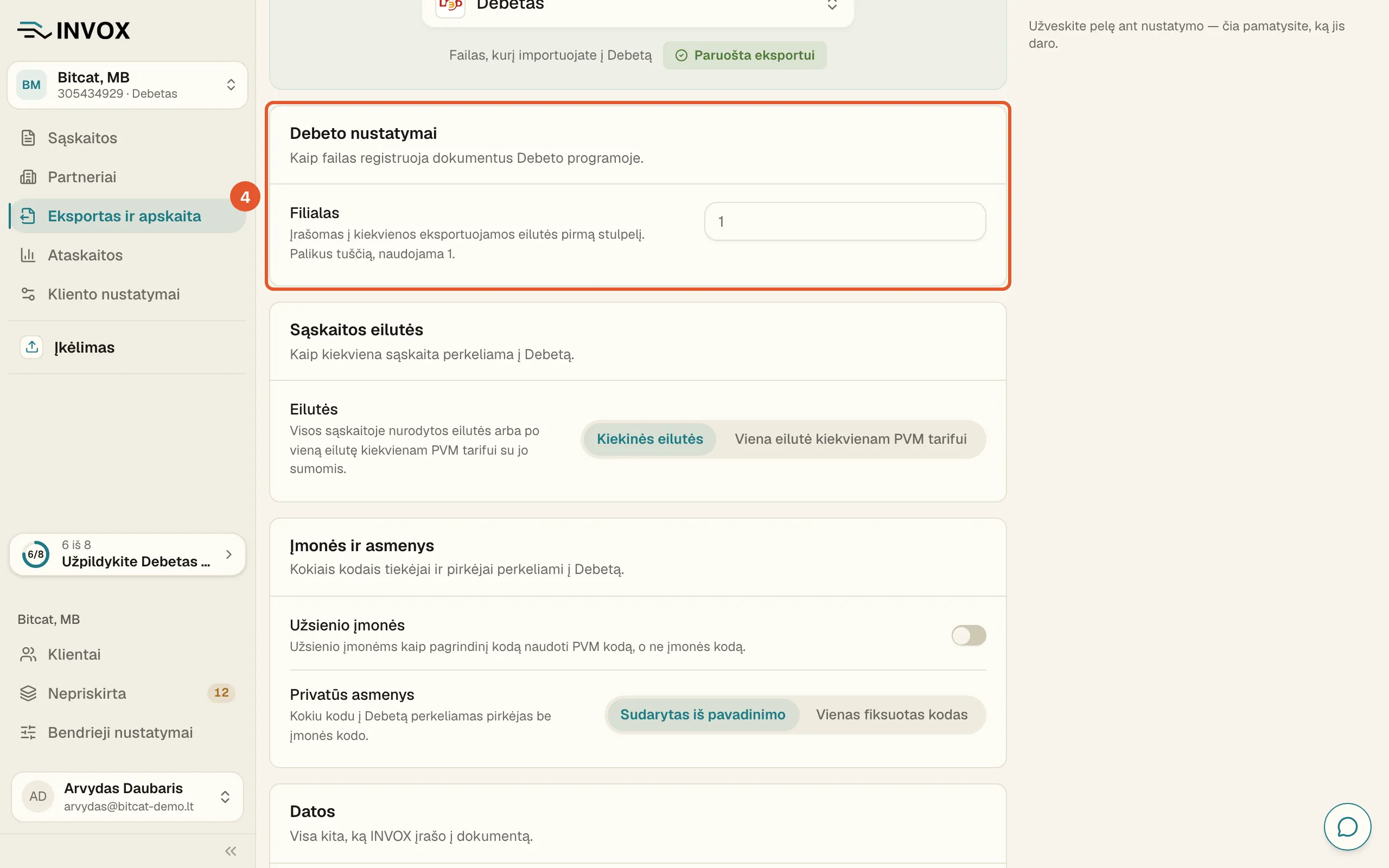Image resolution: width=1389 pixels, height=868 pixels.
Task: Open Sąskaitos in the sidebar
Action: click(128, 138)
